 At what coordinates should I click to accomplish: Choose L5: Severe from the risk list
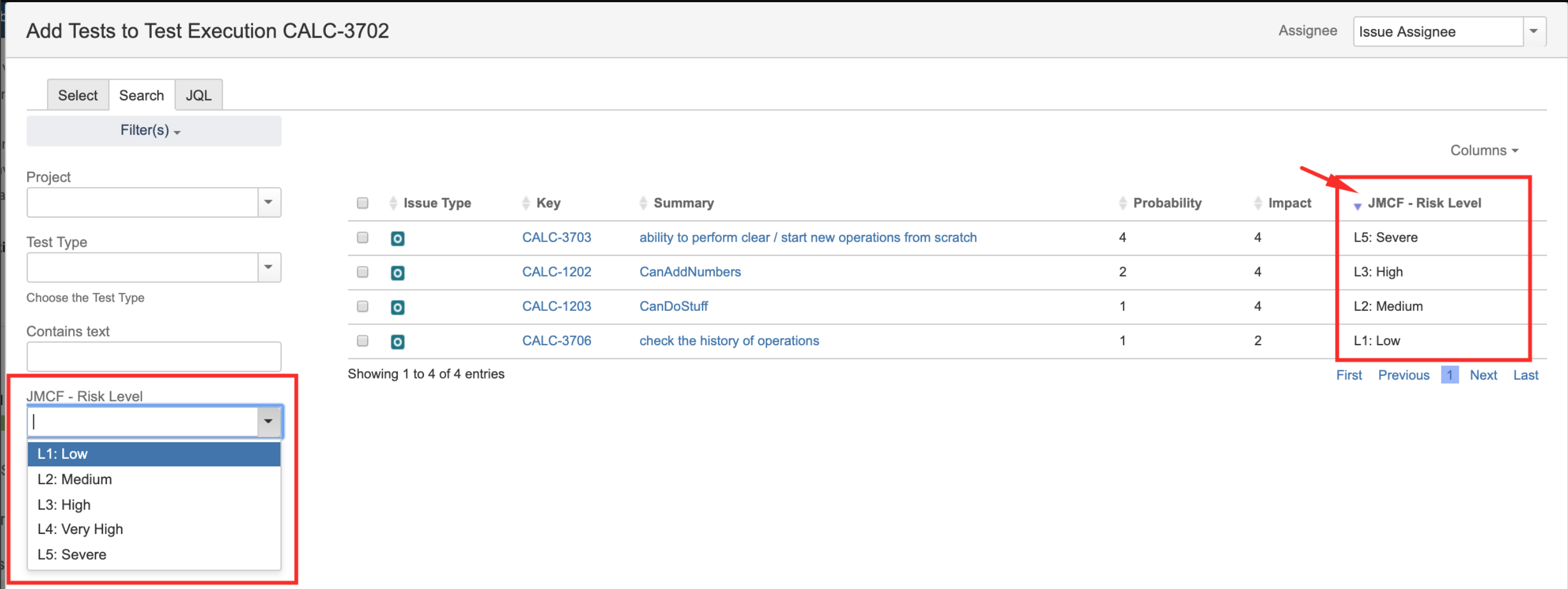154,555
